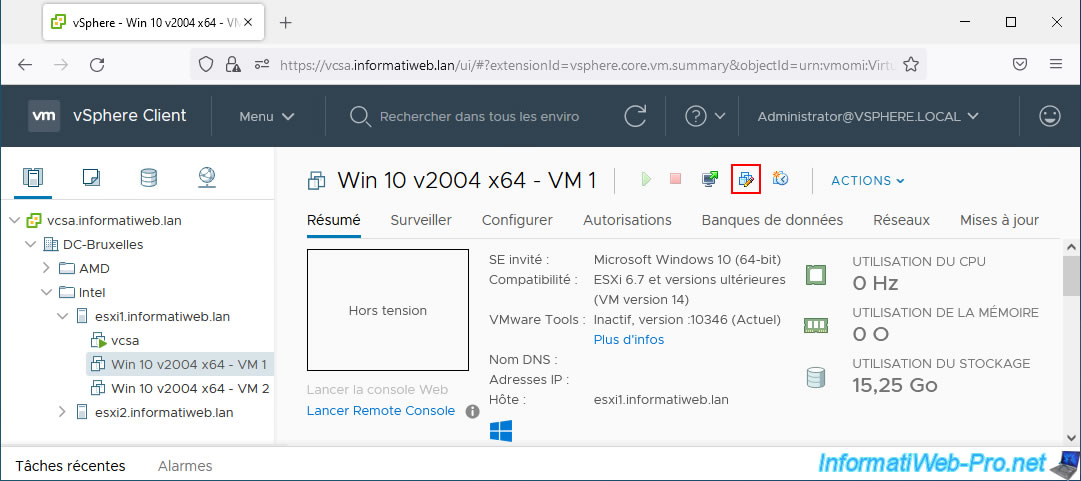
Task: Open the Storage inventory view icon
Action: point(148,178)
